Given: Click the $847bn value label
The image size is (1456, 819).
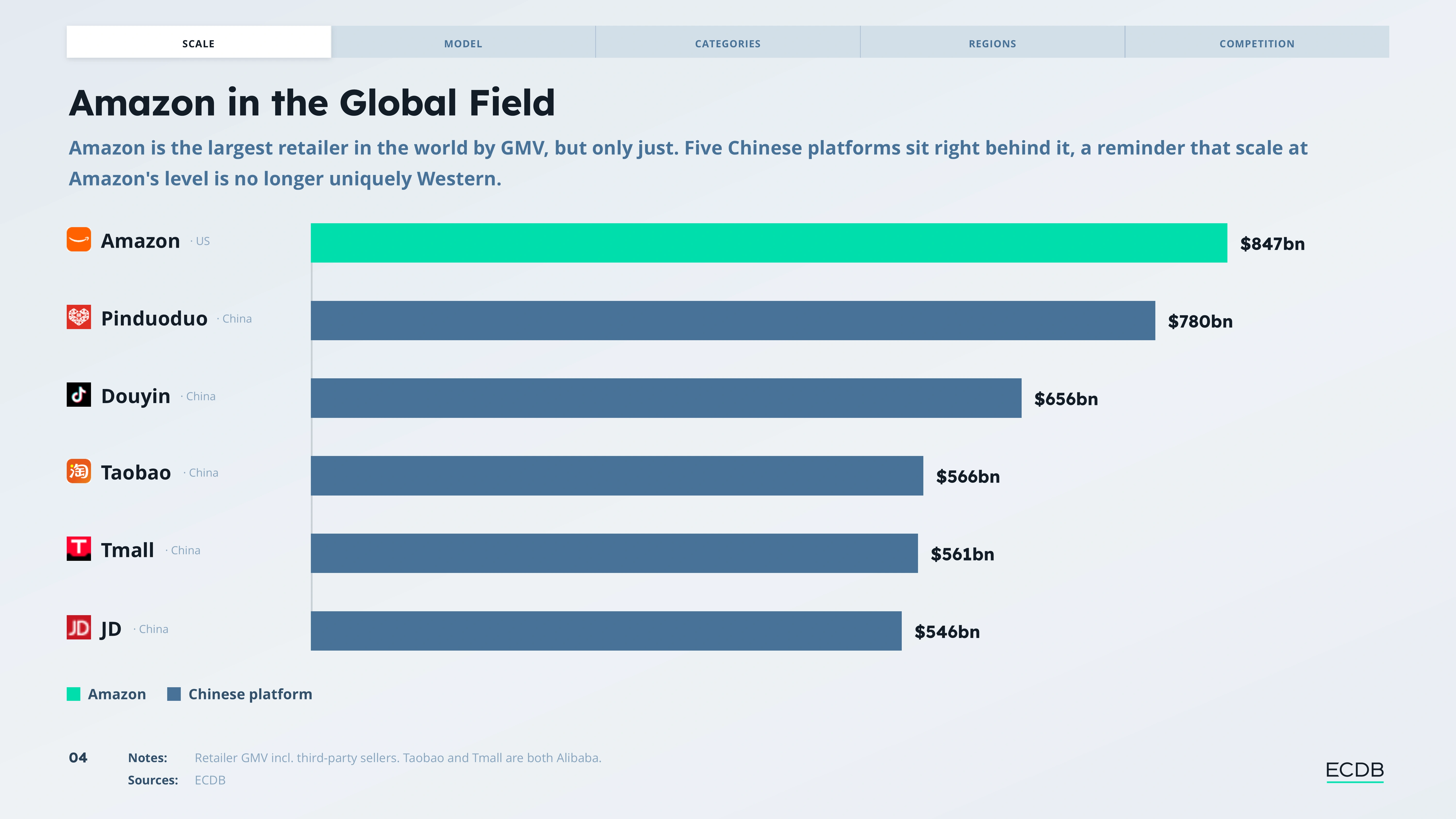Looking at the screenshot, I should click(x=1272, y=244).
